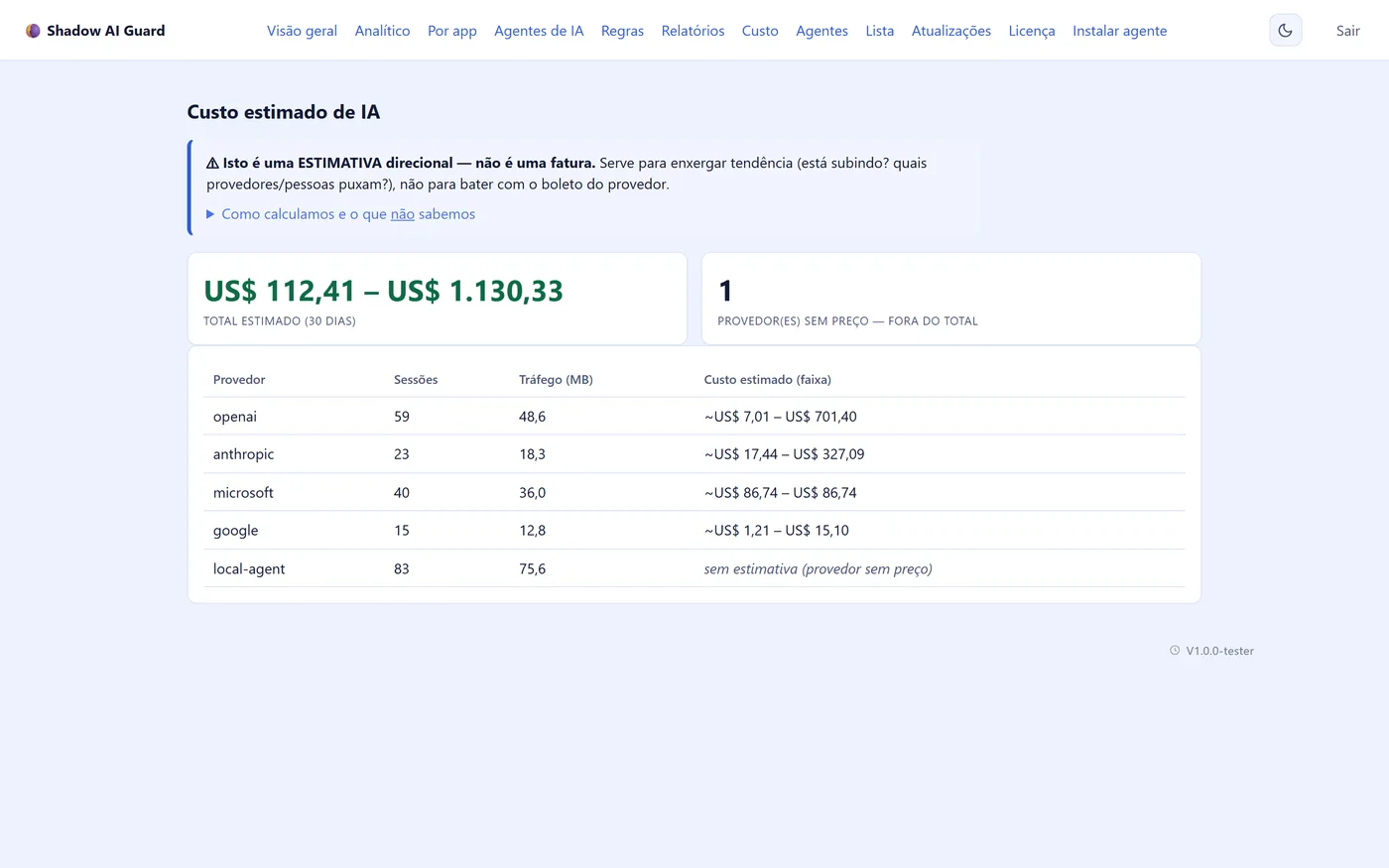
Task: Click the V1.0.0-tester version label
Action: pos(1220,651)
